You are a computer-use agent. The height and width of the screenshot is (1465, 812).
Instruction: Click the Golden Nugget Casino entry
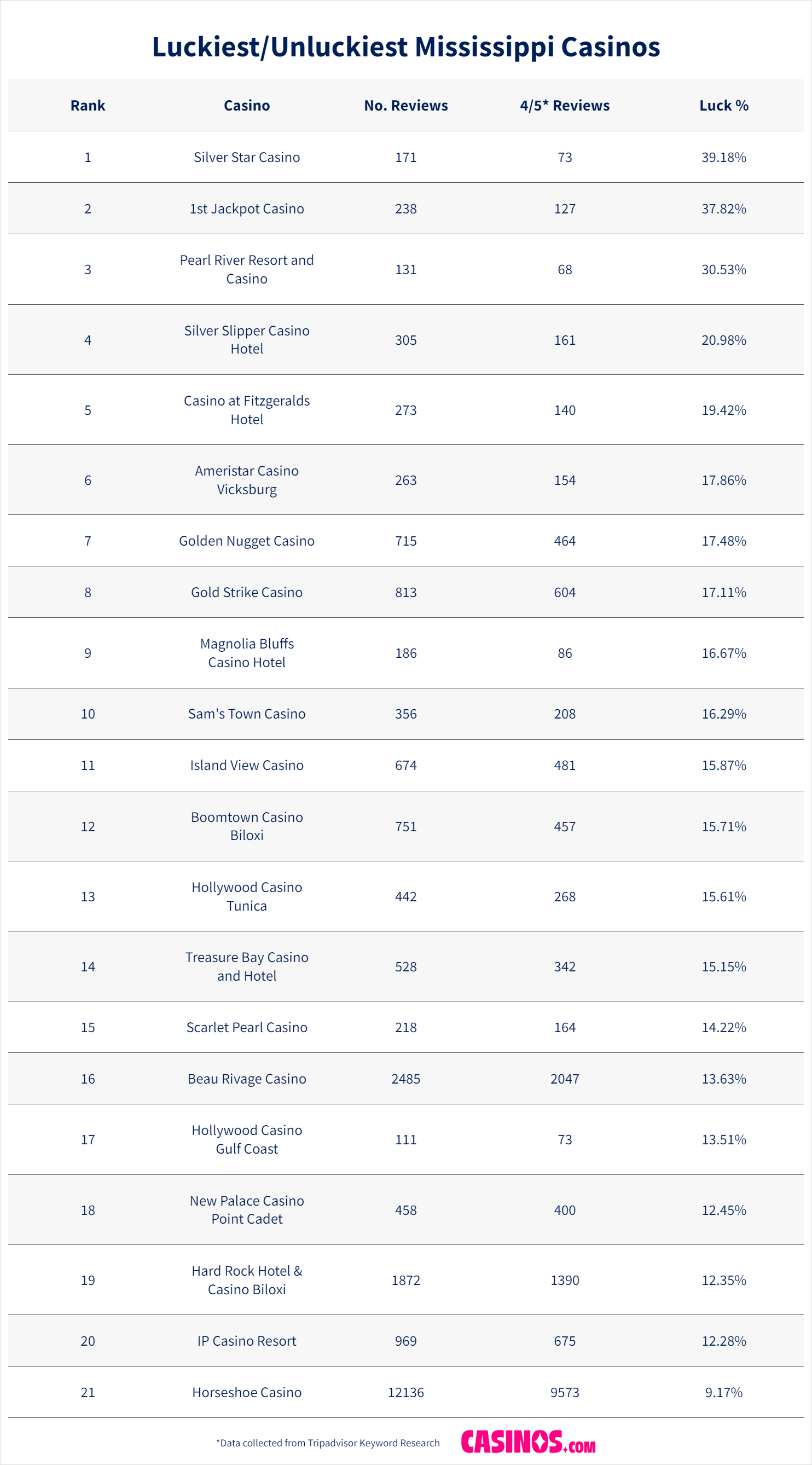click(247, 541)
